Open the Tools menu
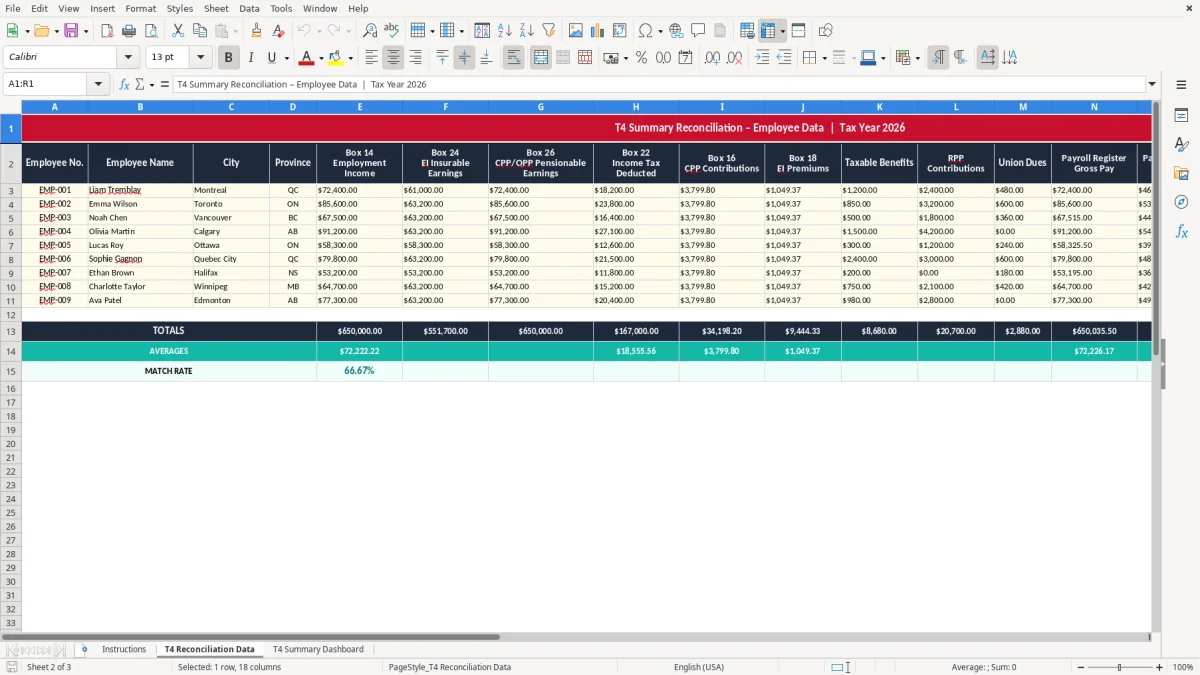The height and width of the screenshot is (675, 1200). (281, 8)
